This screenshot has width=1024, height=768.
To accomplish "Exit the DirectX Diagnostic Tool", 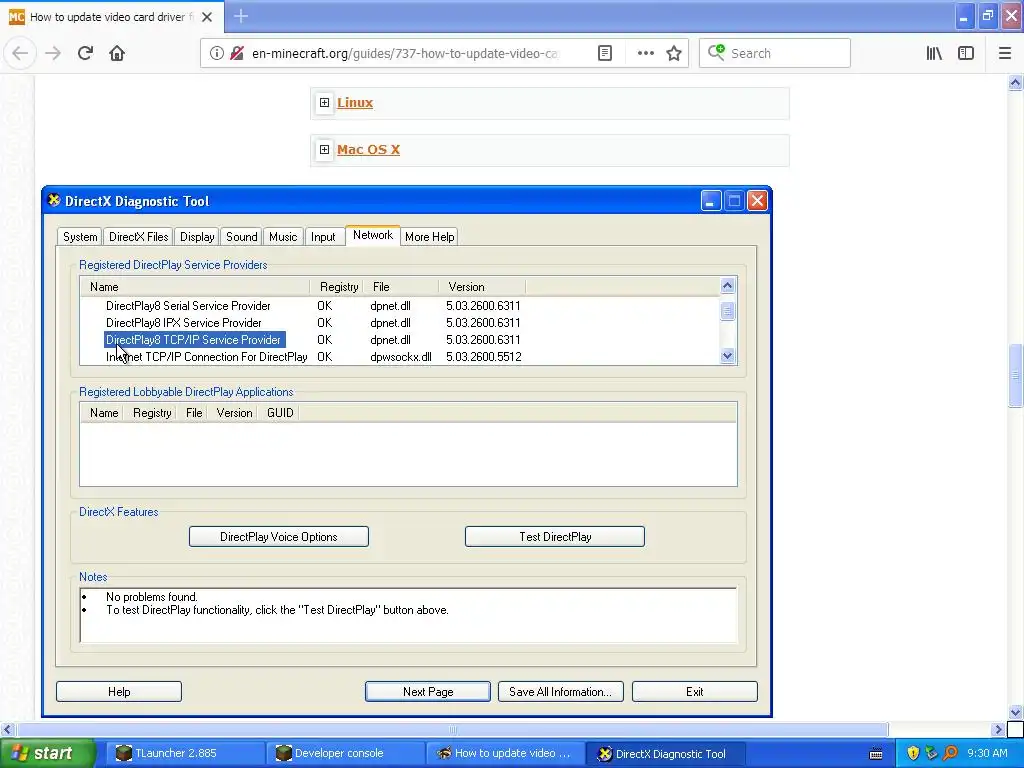I will 695,692.
